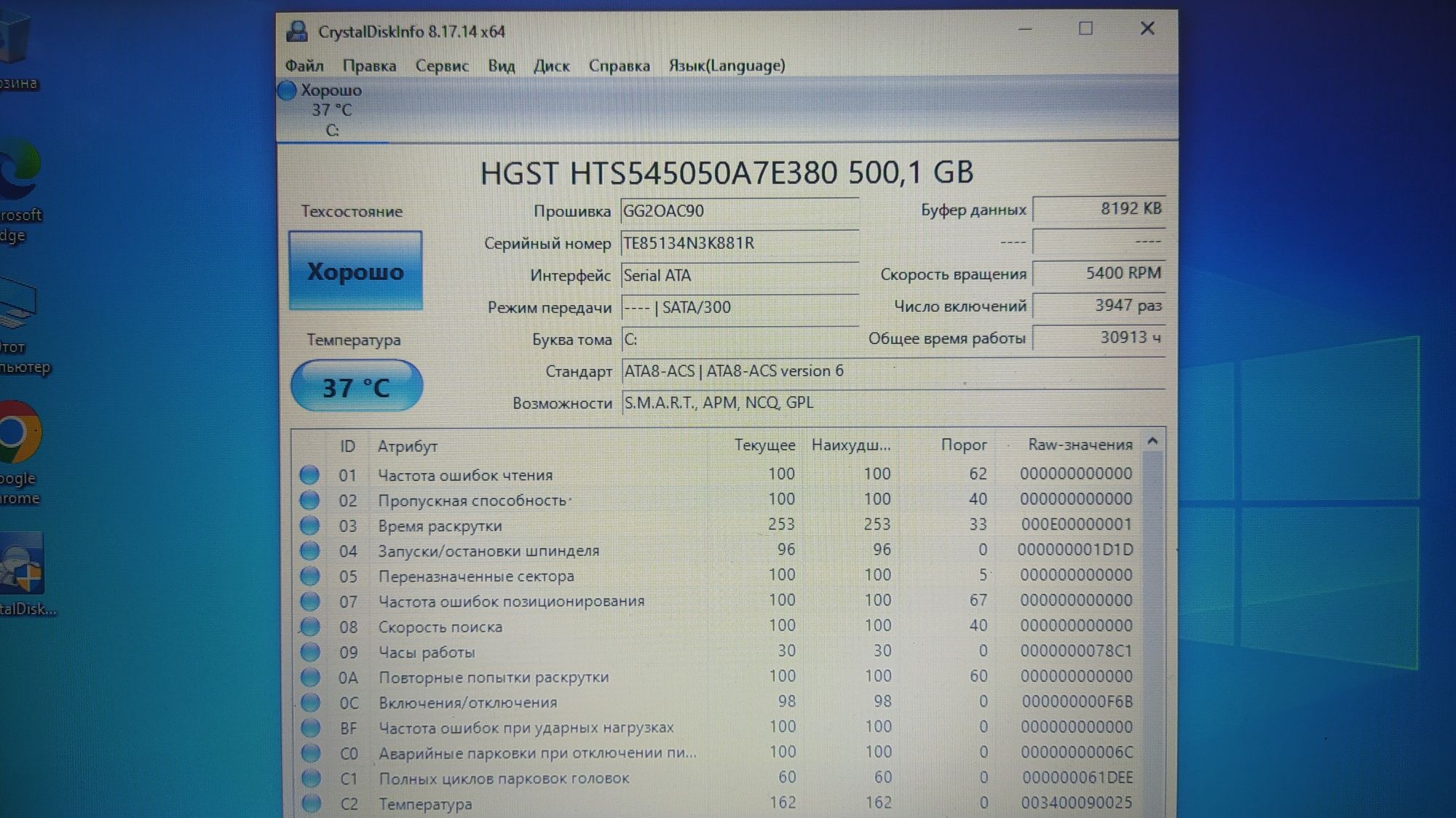
Task: Click the Буква тома field C:
Action: pos(740,339)
